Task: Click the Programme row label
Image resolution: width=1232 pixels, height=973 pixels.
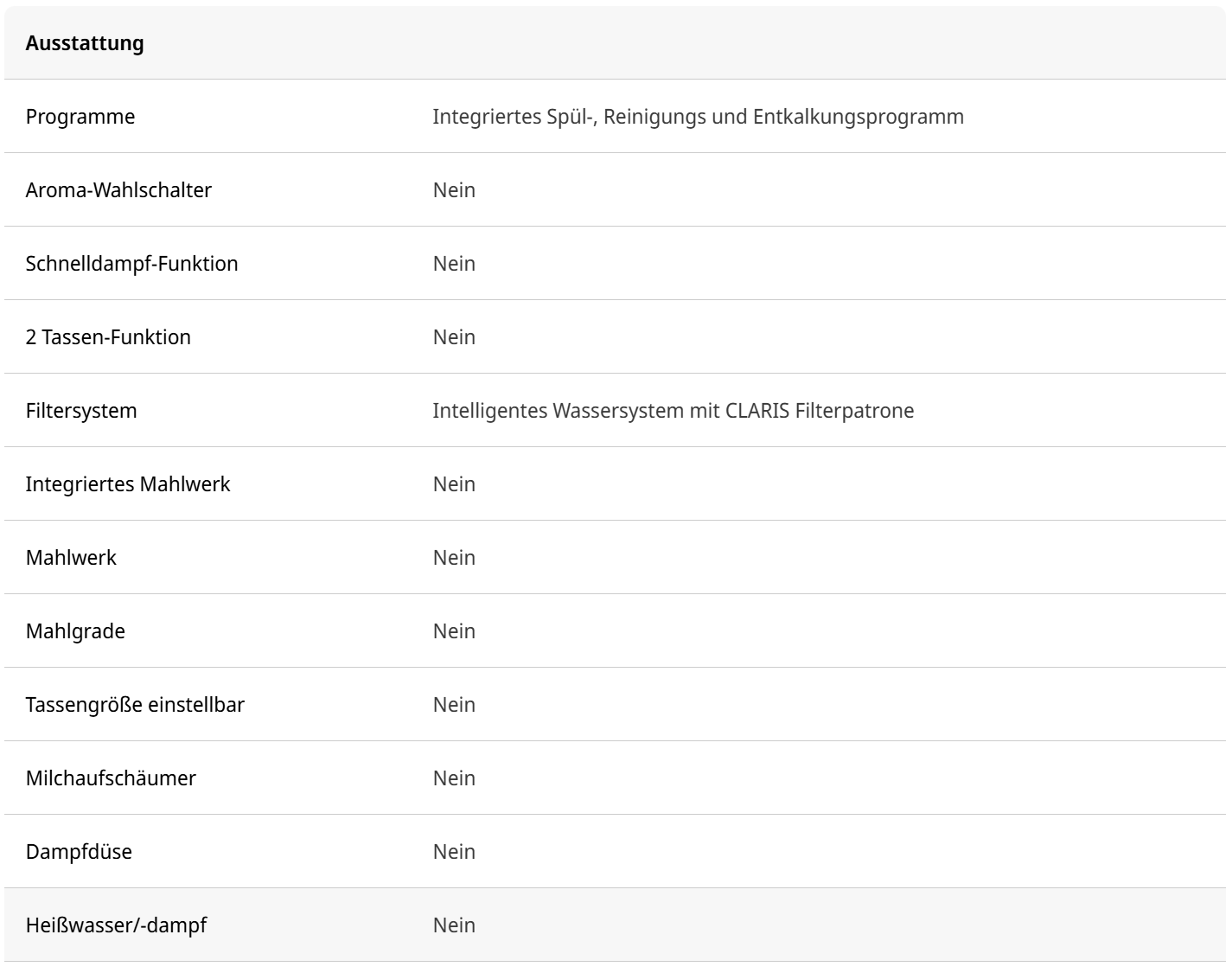Action: (80, 117)
